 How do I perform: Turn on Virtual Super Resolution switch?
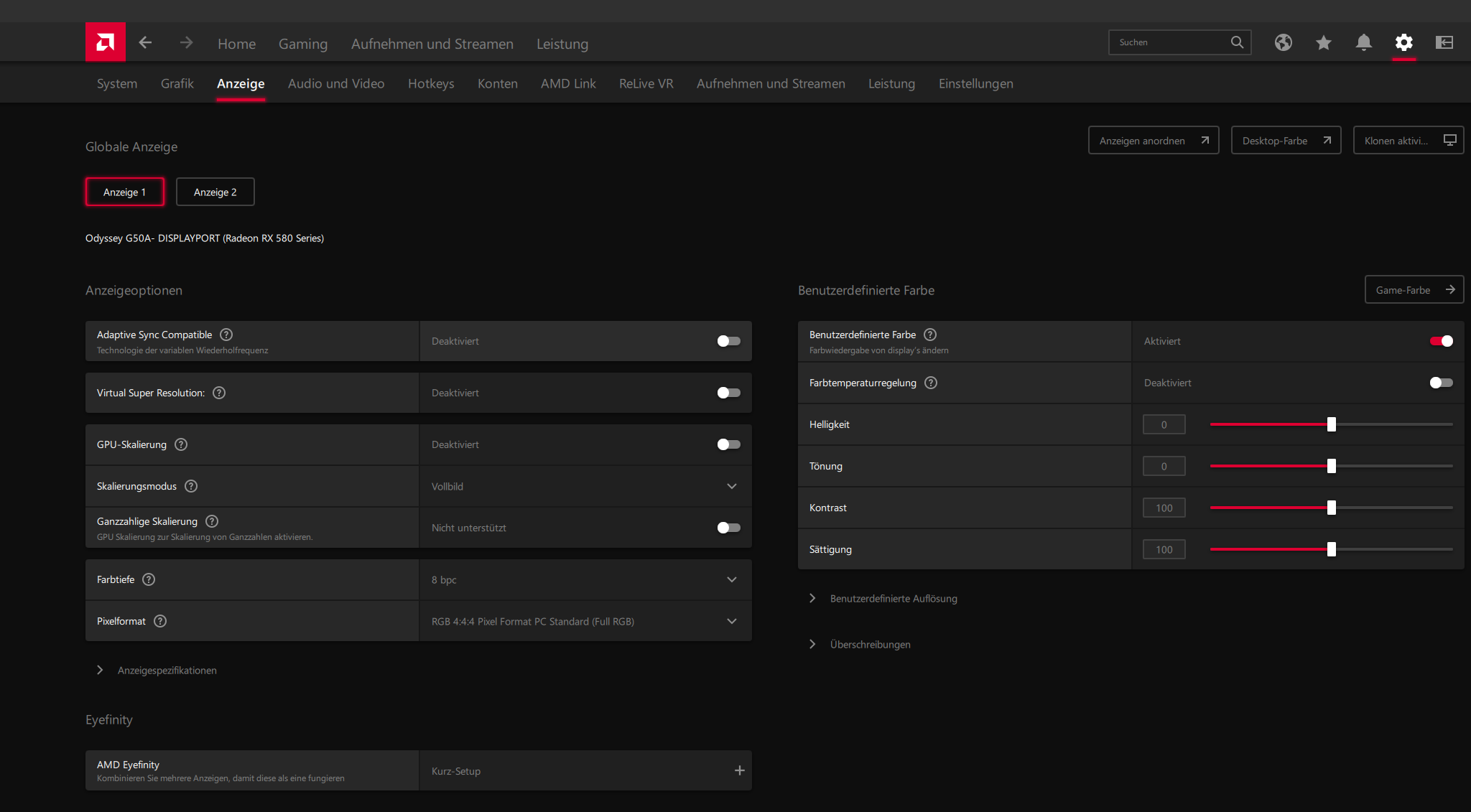click(728, 393)
